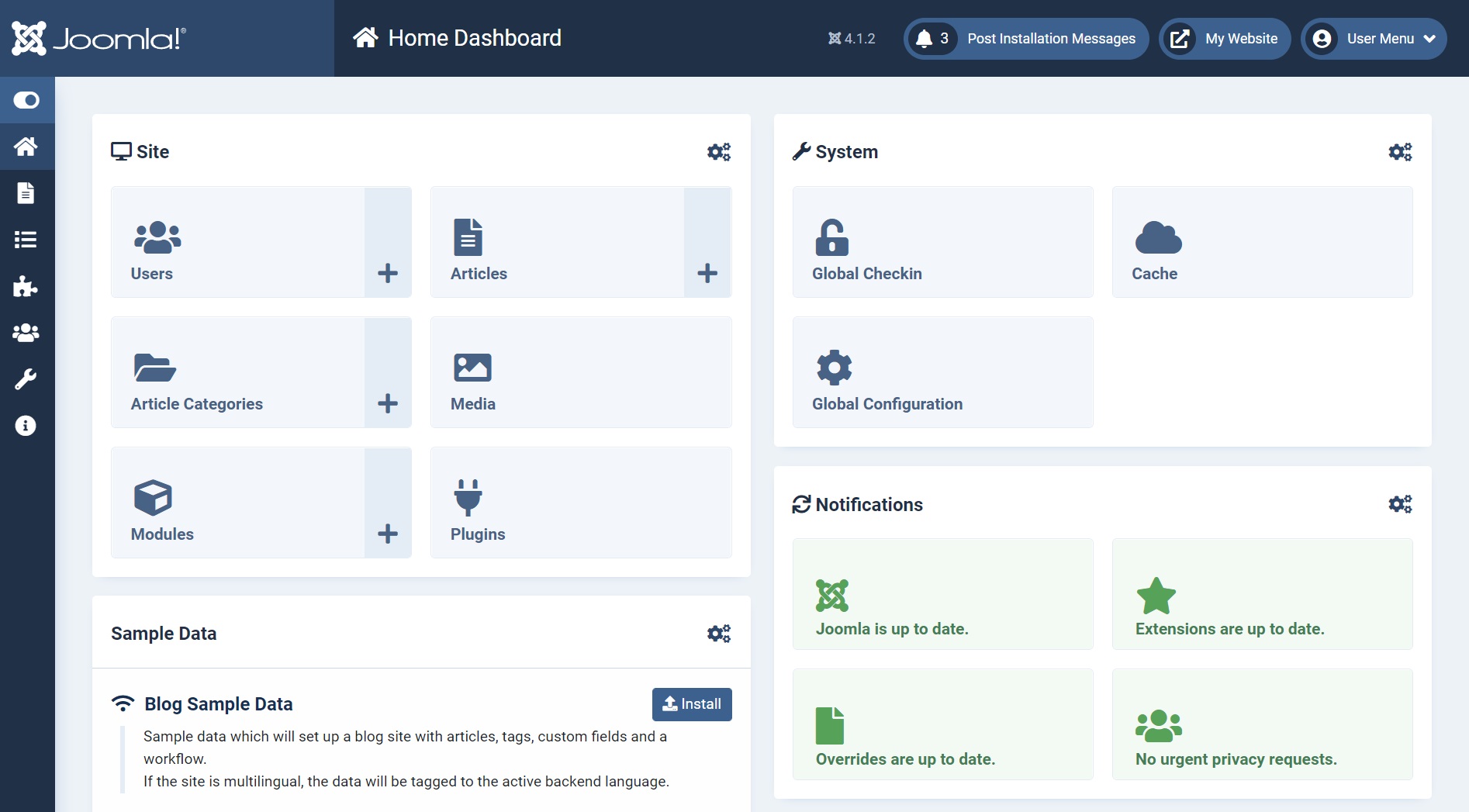Open the Media tile
Screen dimensions: 1469x812
pyautogui.click(x=580, y=372)
